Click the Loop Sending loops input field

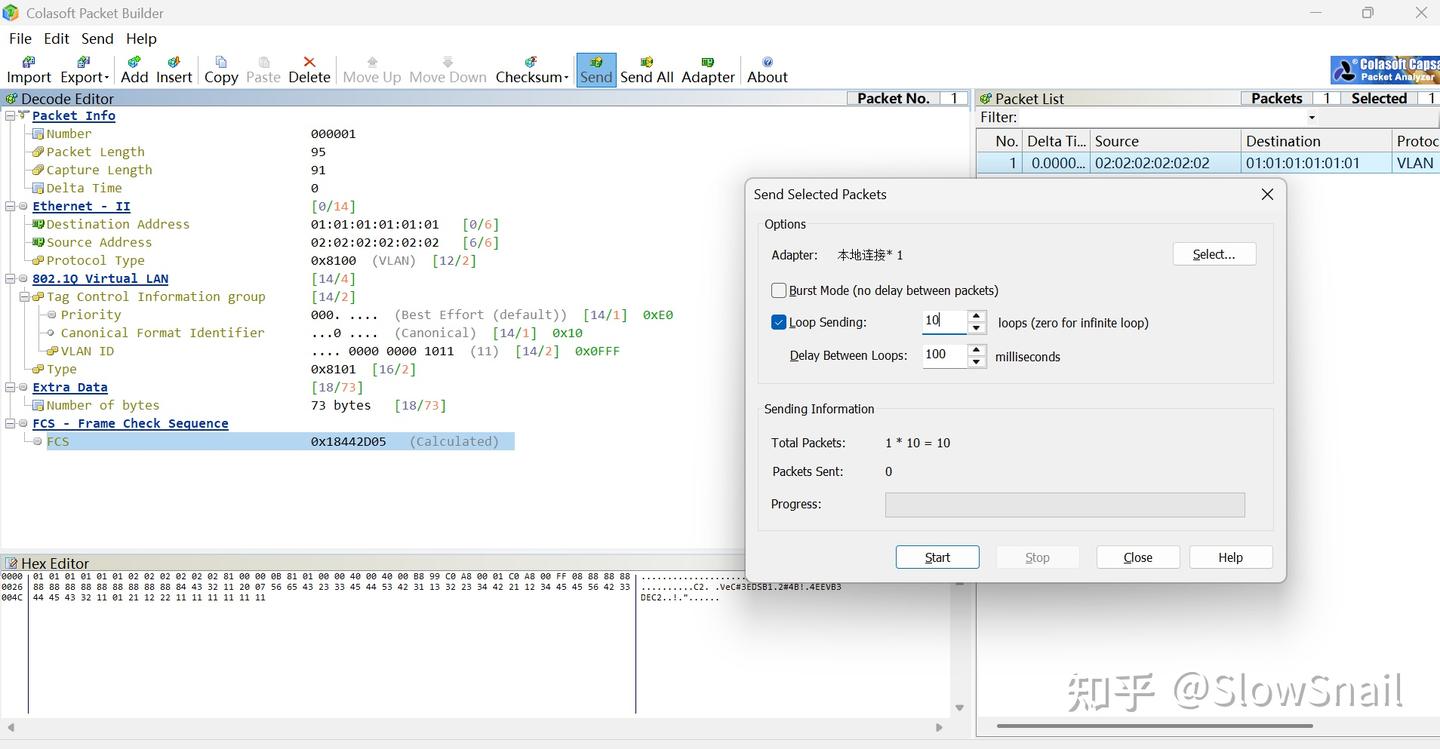[x=945, y=322]
